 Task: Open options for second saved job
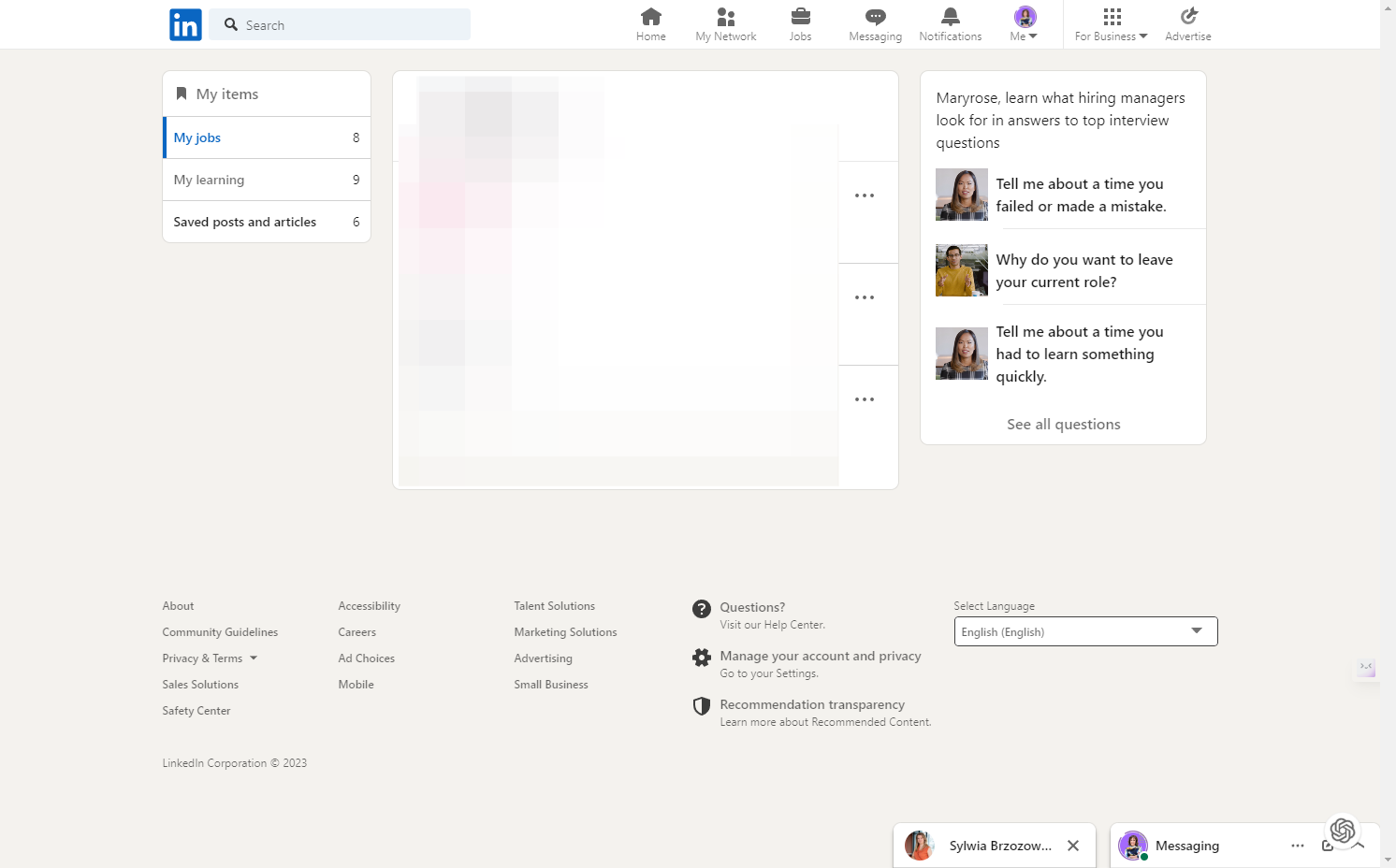[865, 297]
